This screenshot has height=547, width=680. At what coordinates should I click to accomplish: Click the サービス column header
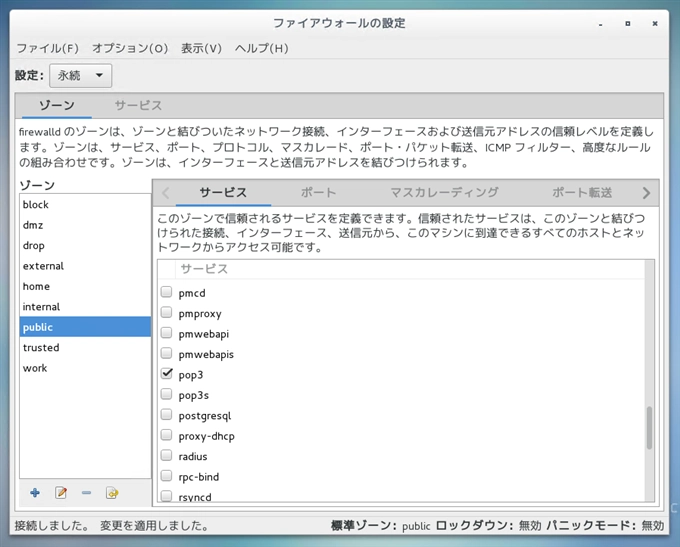410,269
